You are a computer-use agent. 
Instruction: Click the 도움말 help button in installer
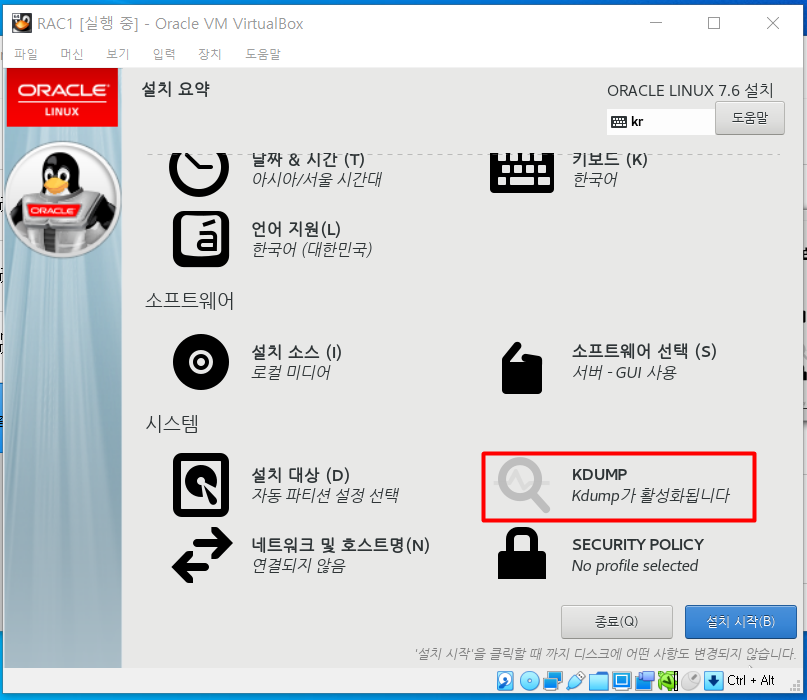pos(749,118)
